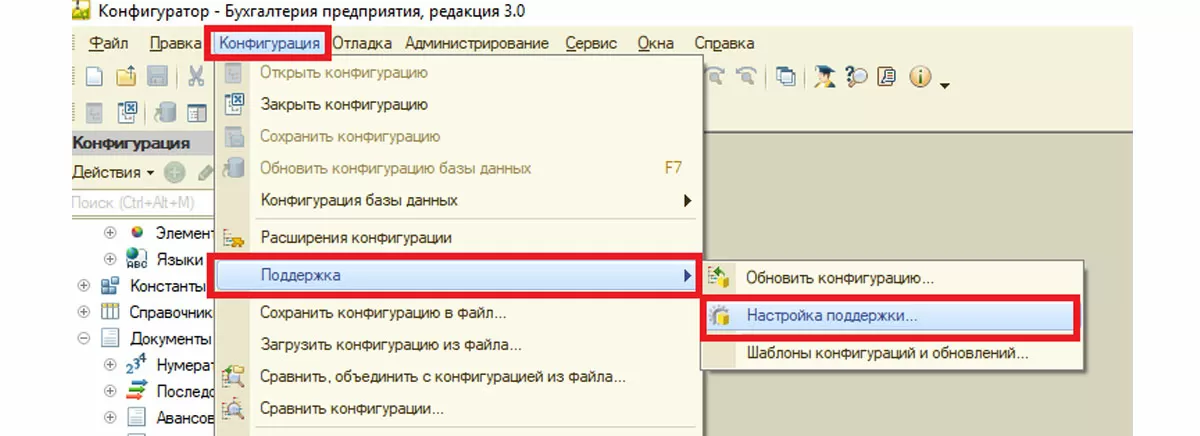Expand the Элемент tree node
Image resolution: width=1200 pixels, height=436 pixels.
(111, 232)
